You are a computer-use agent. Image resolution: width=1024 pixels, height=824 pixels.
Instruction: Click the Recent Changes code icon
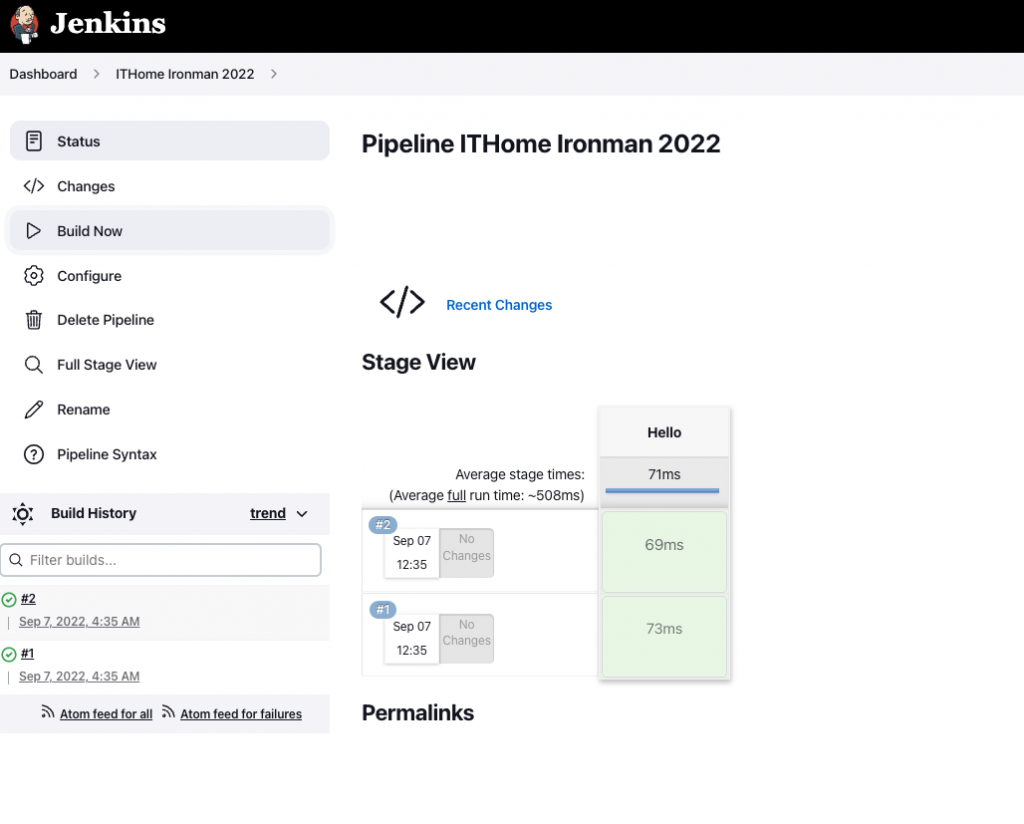(402, 303)
